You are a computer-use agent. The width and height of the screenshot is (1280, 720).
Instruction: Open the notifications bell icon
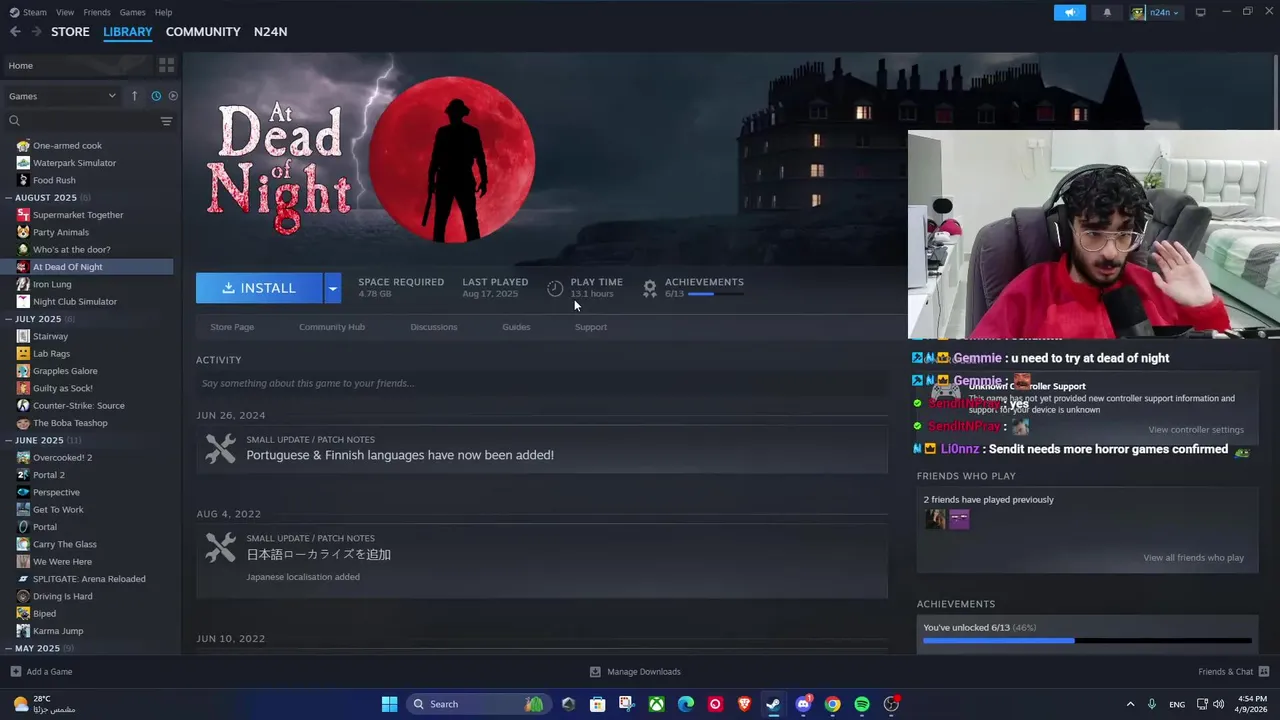pyautogui.click(x=1107, y=12)
